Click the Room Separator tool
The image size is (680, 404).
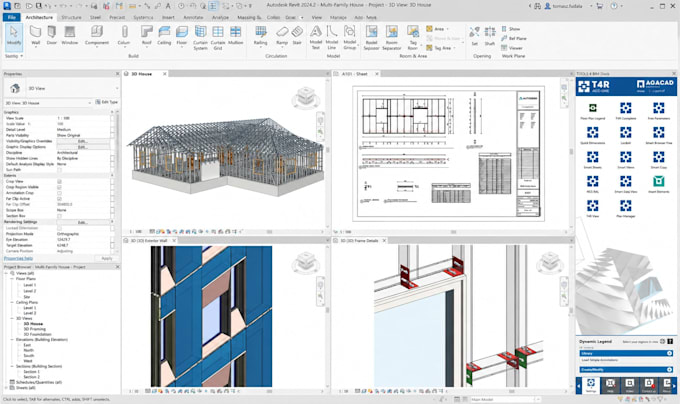[x=392, y=38]
